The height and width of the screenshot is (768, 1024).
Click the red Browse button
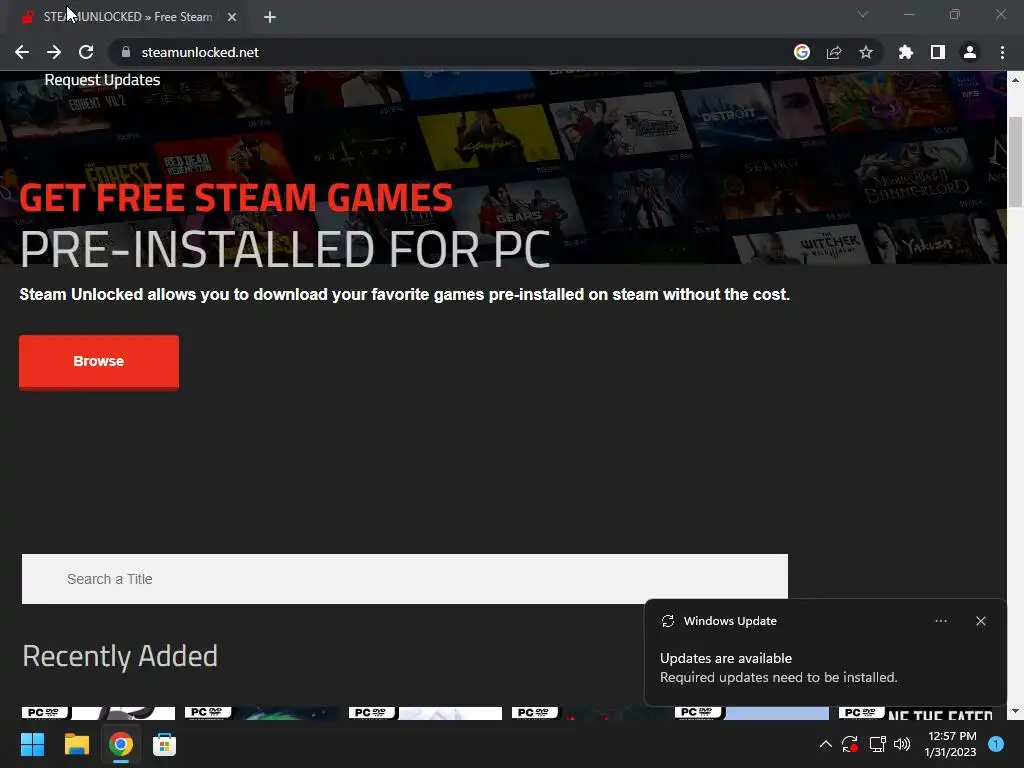(x=99, y=362)
